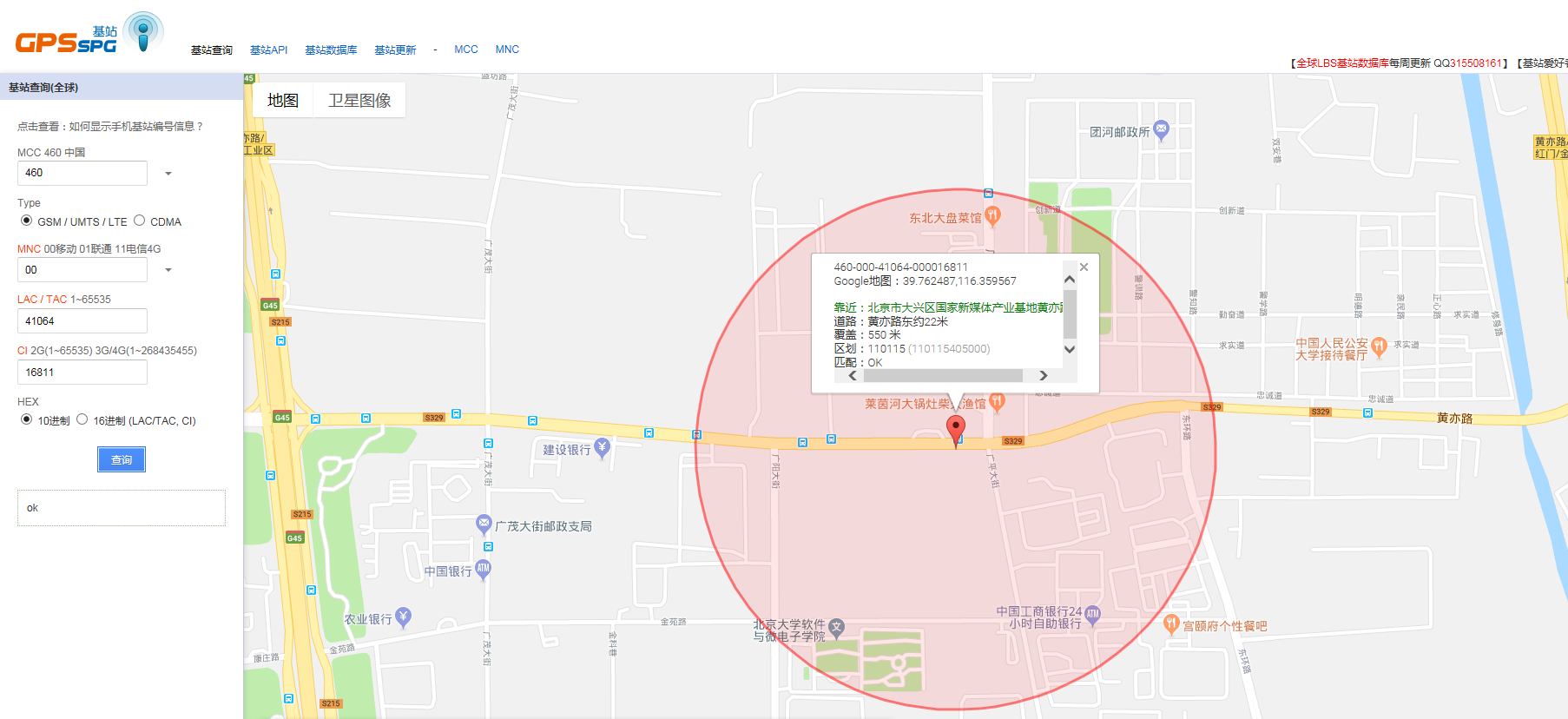The height and width of the screenshot is (719, 1568).
Task: Open the 基站数据库 menu item
Action: pyautogui.click(x=331, y=50)
